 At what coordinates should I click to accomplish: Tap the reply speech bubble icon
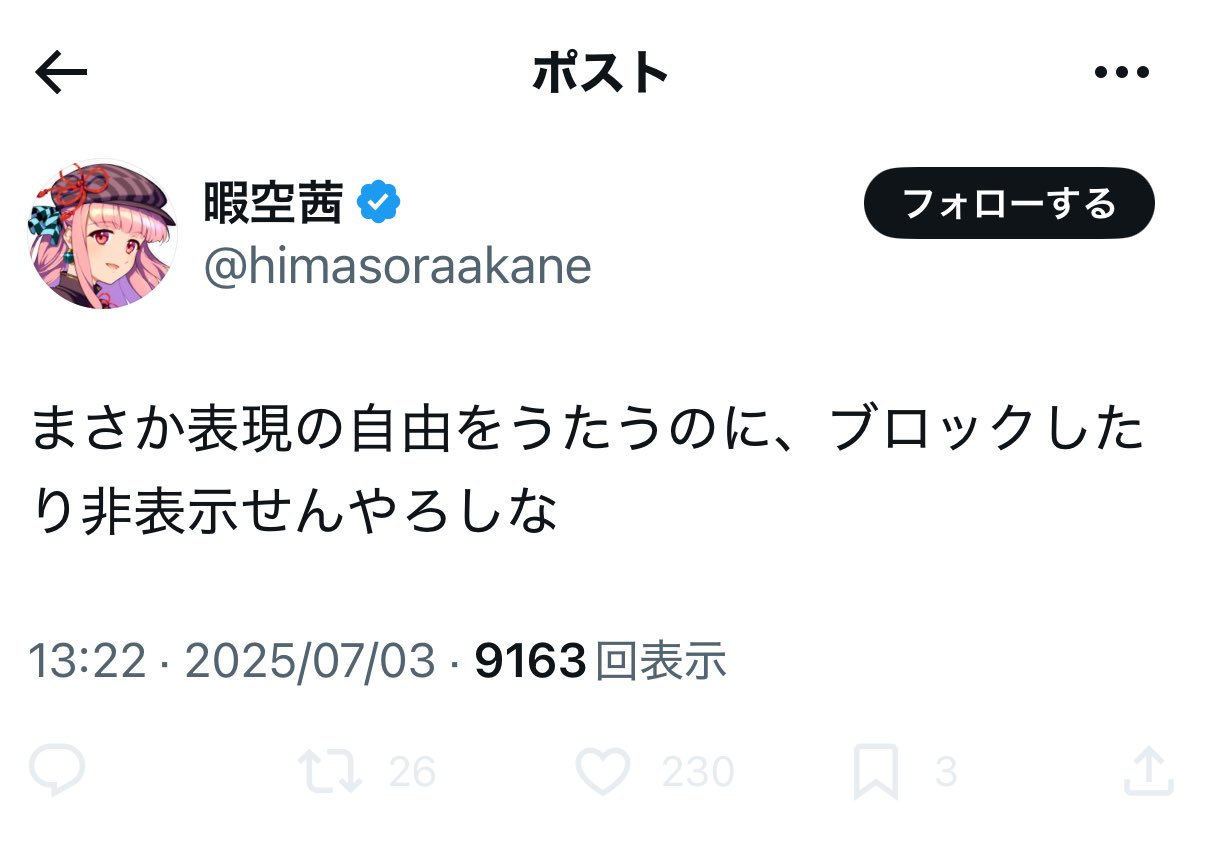coord(57,772)
